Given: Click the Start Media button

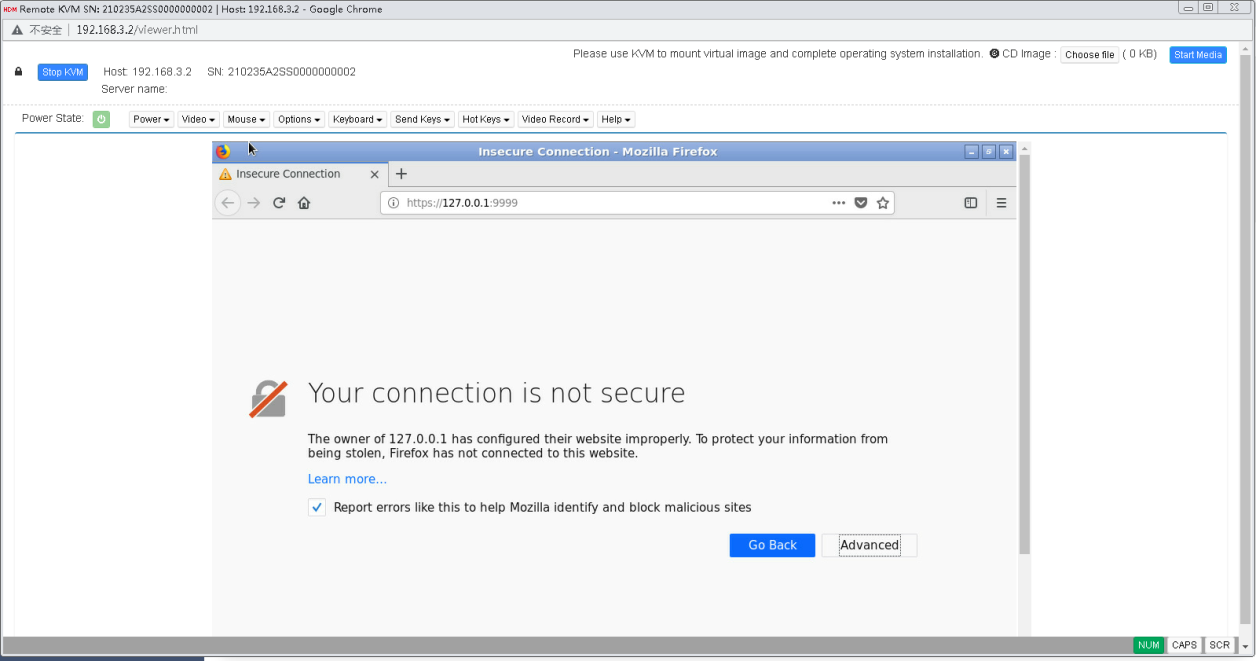Looking at the screenshot, I should (1198, 55).
